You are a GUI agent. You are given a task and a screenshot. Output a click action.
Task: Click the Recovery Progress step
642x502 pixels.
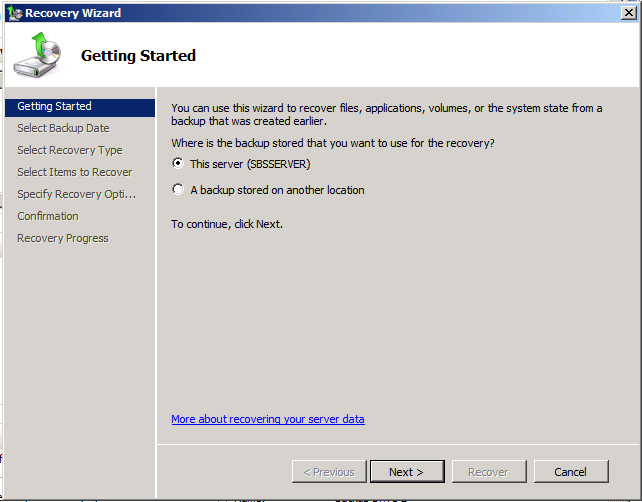[x=62, y=238]
